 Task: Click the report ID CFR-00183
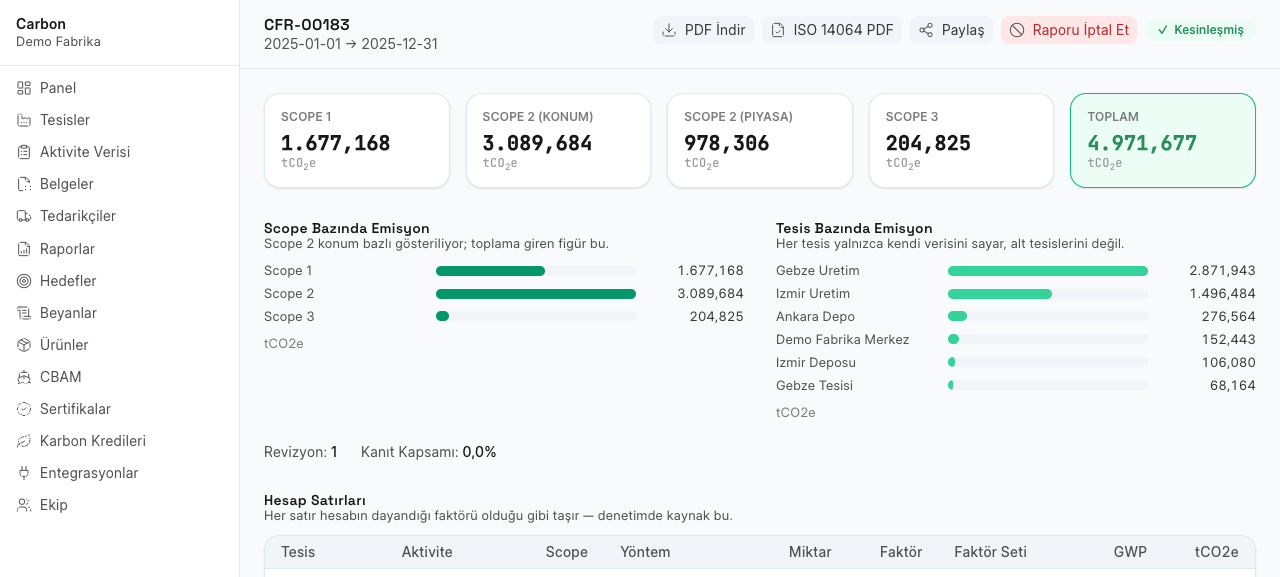307,25
